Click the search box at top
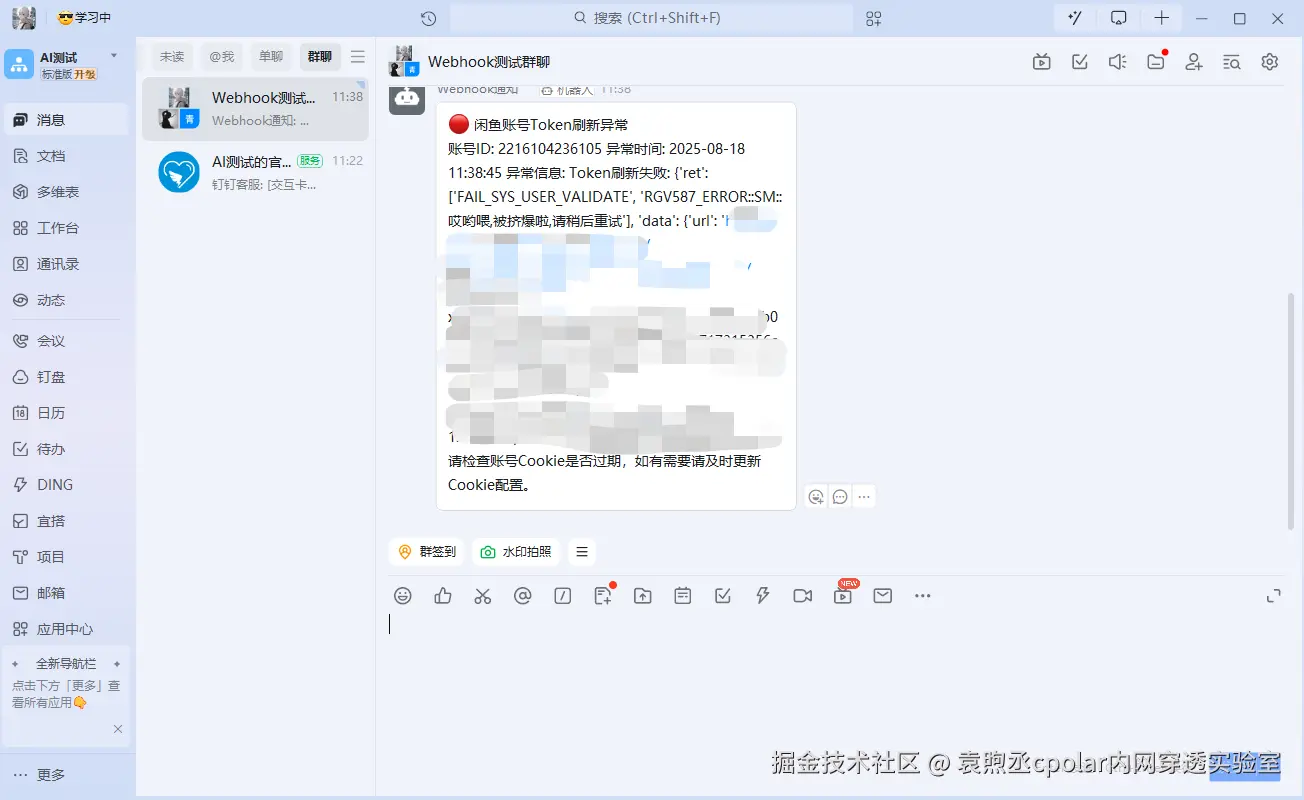This screenshot has width=1304, height=800. [x=651, y=18]
